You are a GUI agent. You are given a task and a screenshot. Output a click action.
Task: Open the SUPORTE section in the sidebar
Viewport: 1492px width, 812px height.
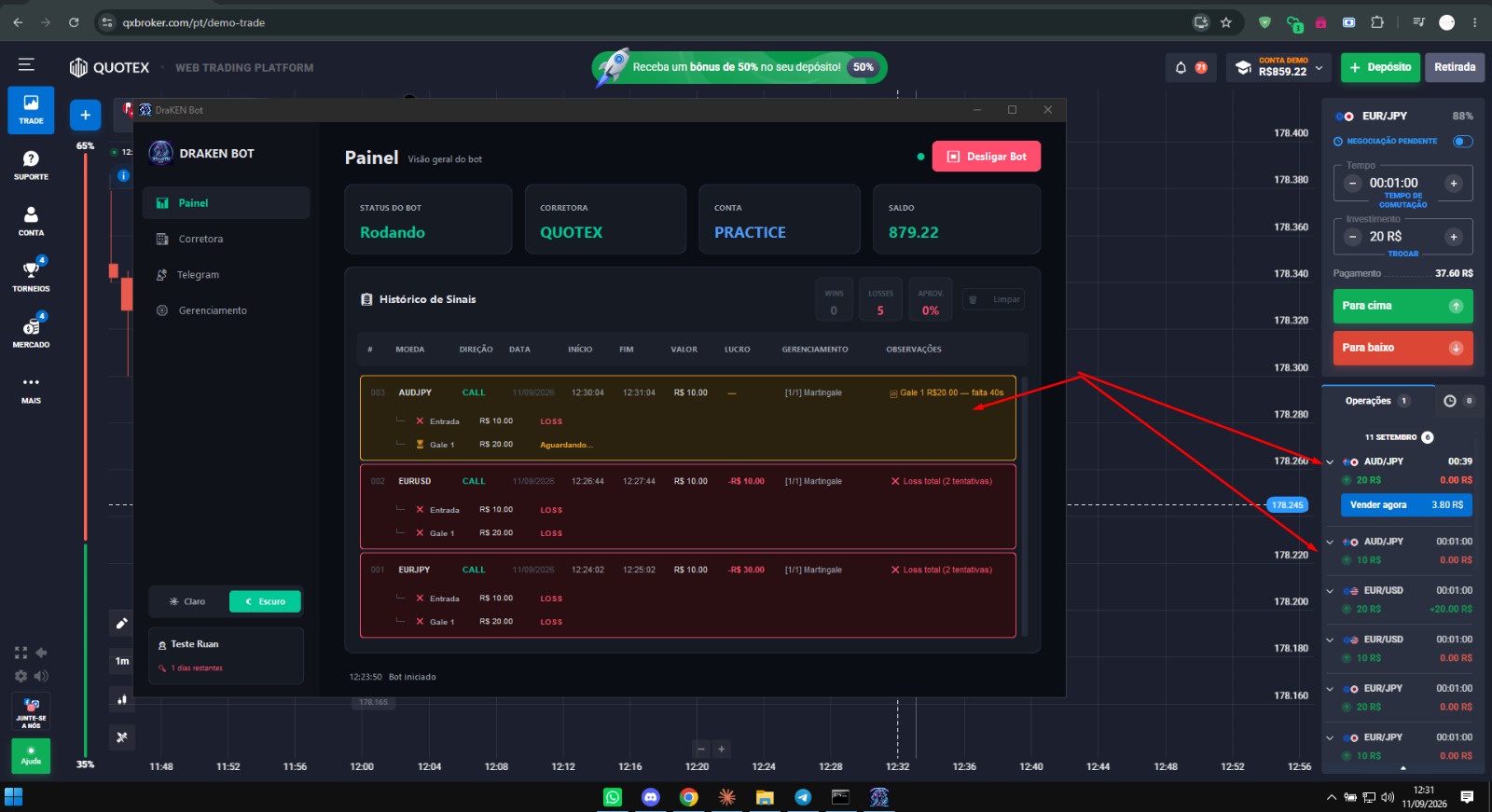[x=31, y=165]
